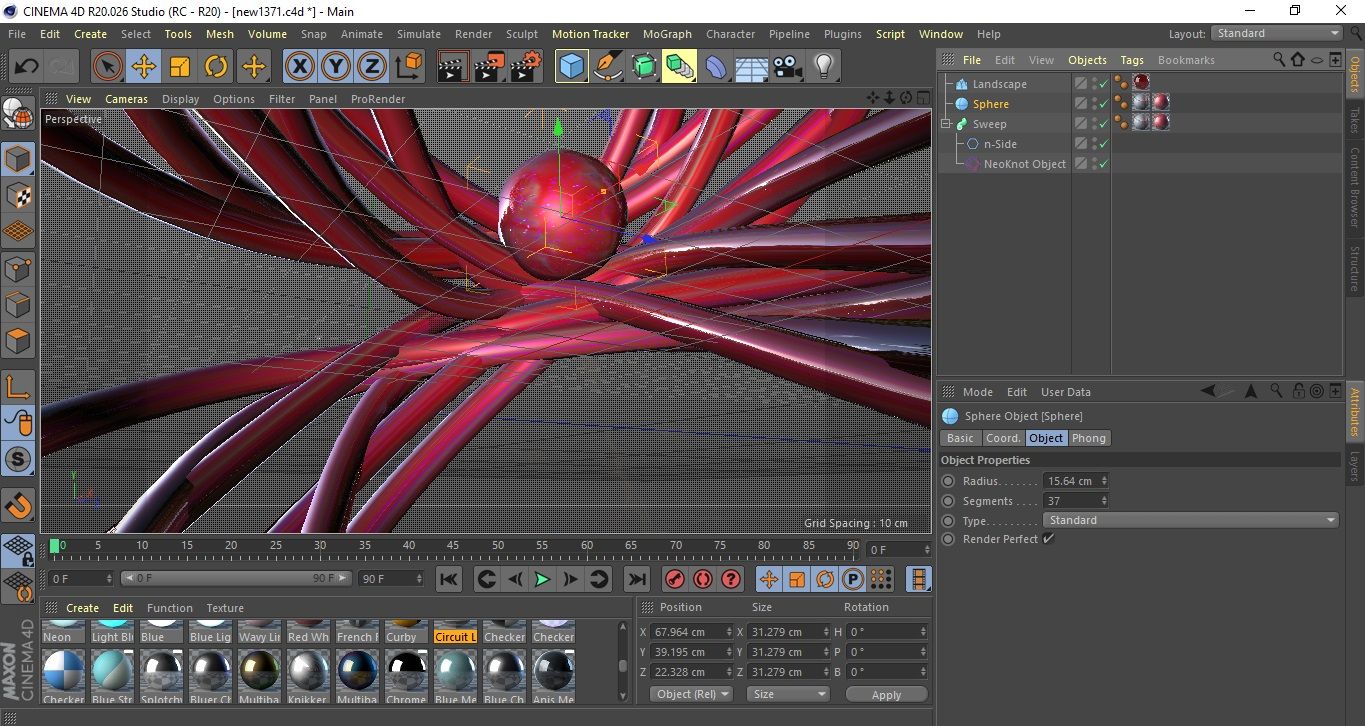This screenshot has width=1365, height=726.
Task: Toggle Landscape object enabled checkmark
Action: point(1104,84)
